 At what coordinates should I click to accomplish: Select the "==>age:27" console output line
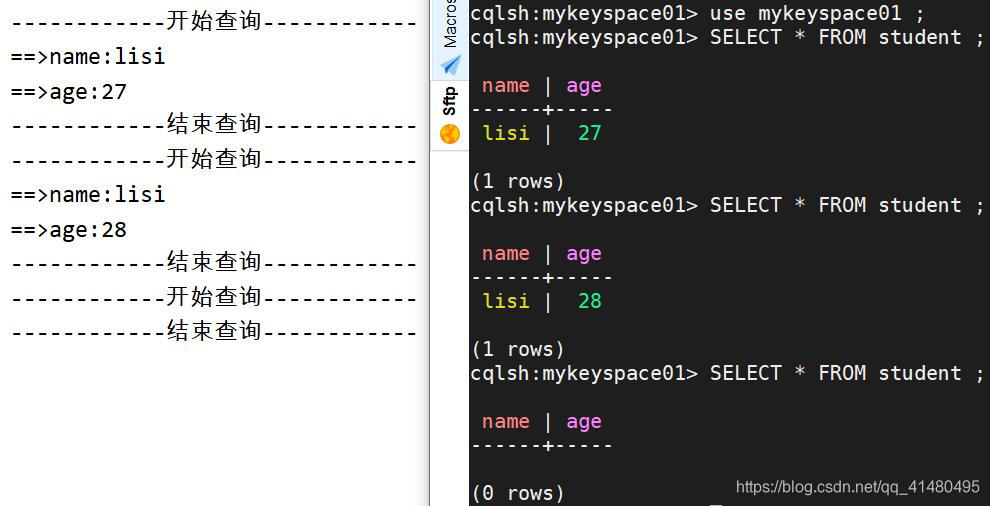tap(69, 92)
